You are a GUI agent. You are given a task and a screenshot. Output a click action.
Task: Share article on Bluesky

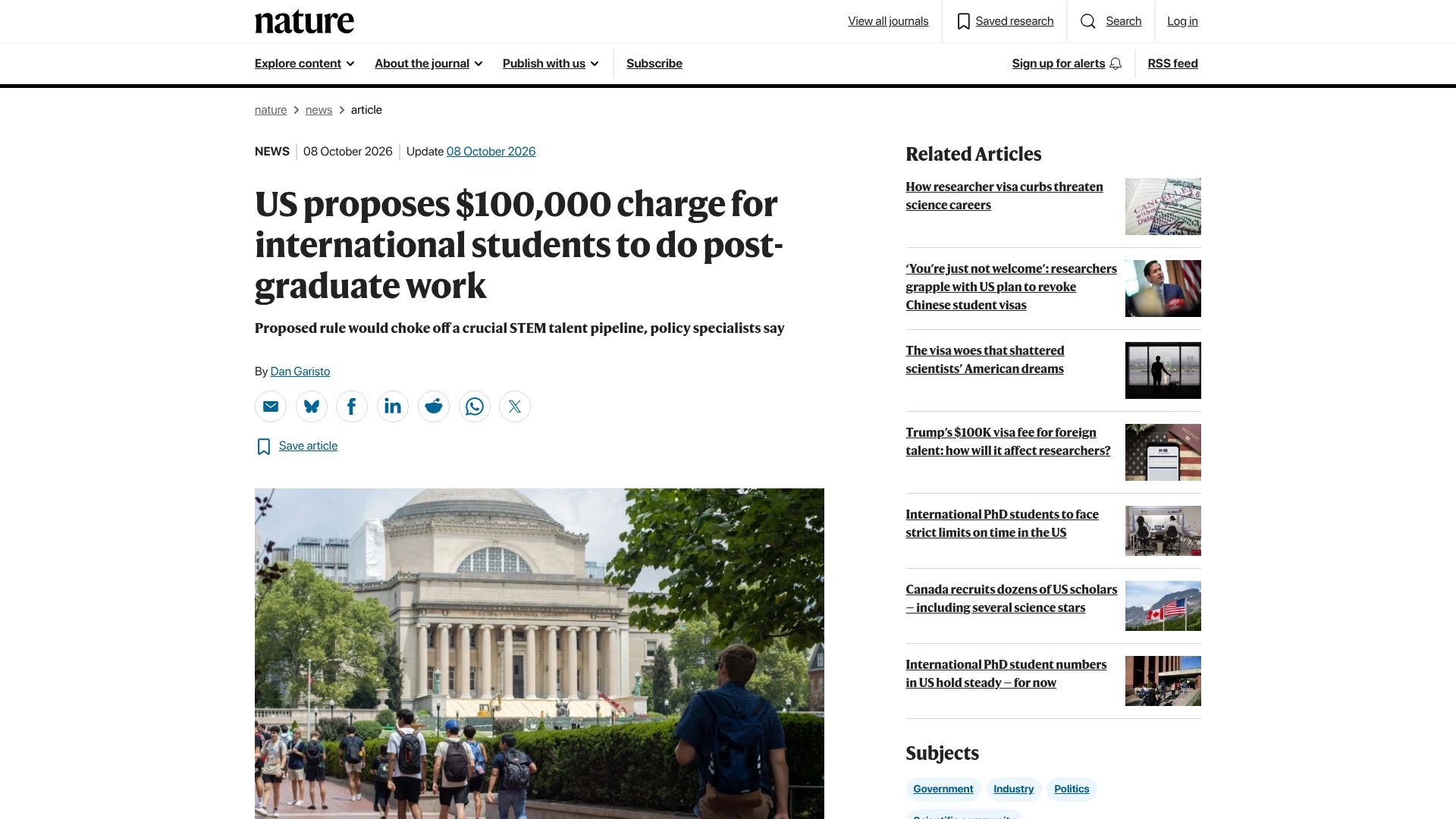coord(312,406)
